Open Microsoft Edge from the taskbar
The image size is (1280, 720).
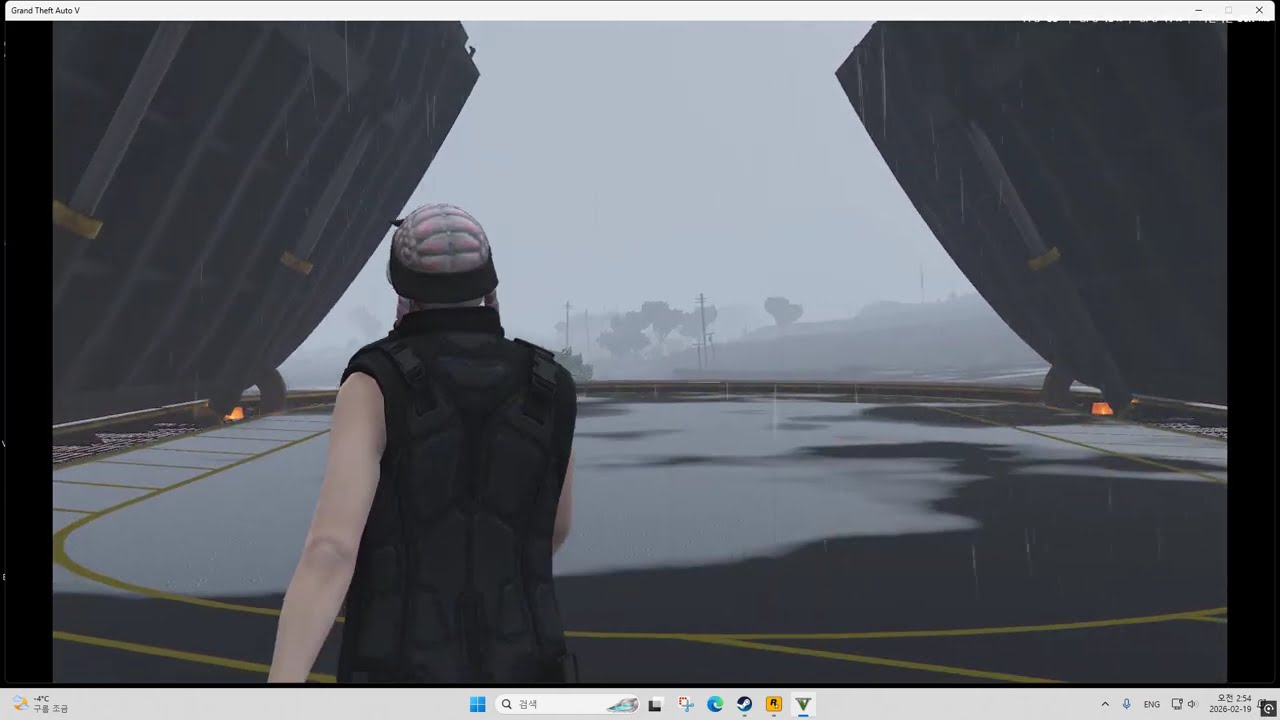click(x=715, y=704)
